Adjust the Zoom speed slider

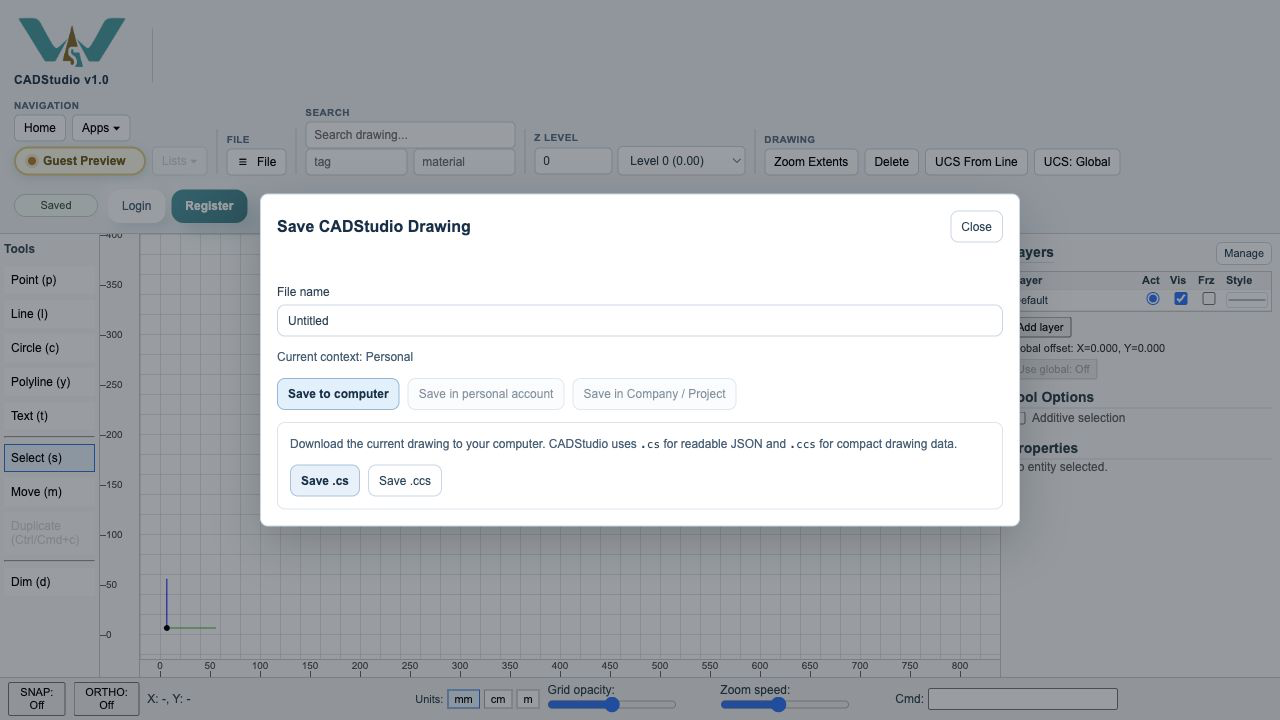point(785,705)
